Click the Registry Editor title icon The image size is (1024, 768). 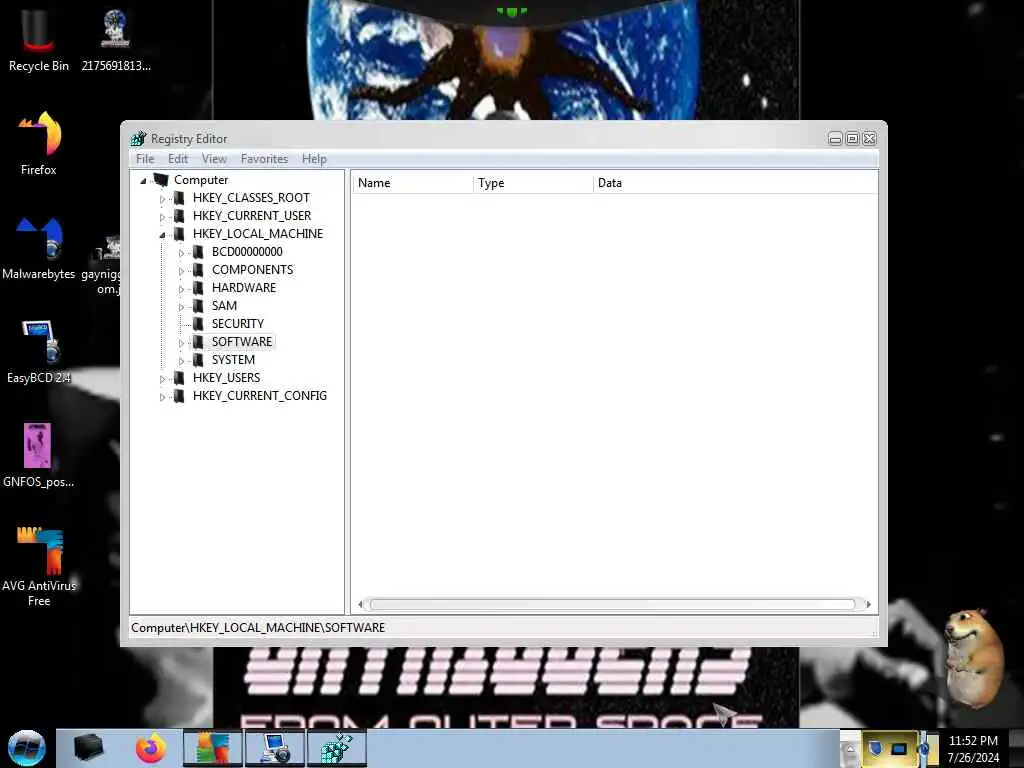[x=138, y=138]
